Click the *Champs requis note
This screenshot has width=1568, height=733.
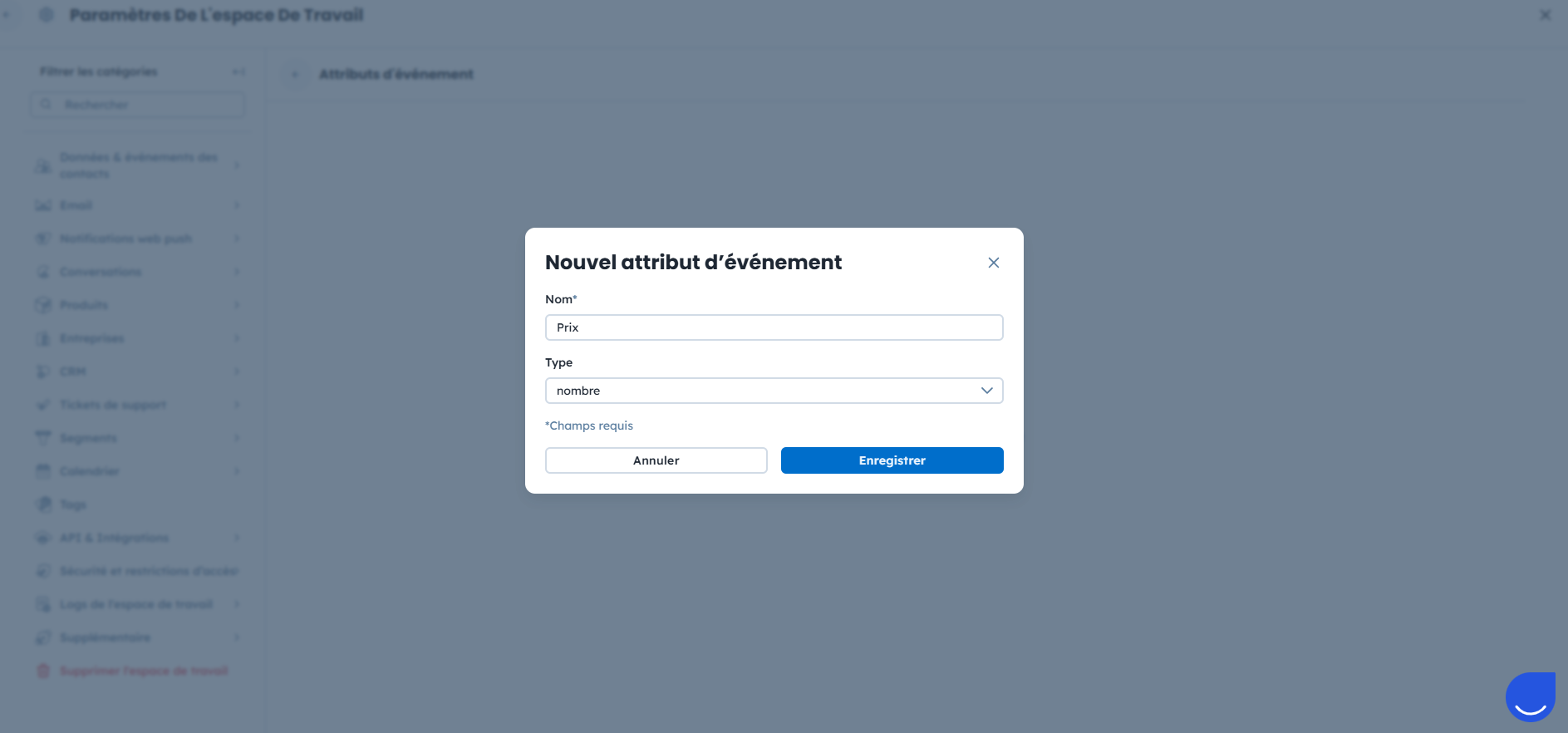589,426
